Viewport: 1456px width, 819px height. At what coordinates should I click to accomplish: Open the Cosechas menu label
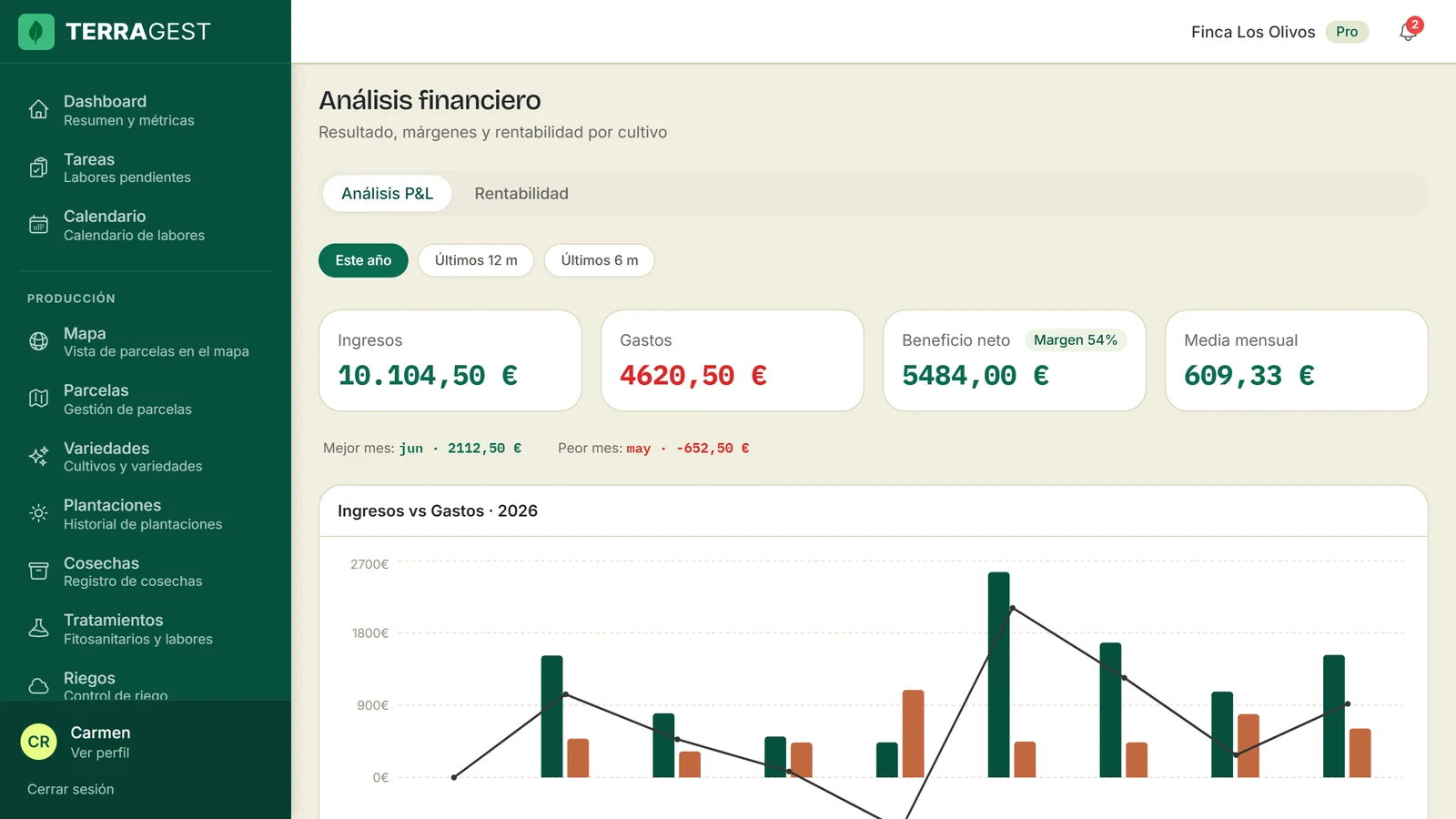pos(101,563)
